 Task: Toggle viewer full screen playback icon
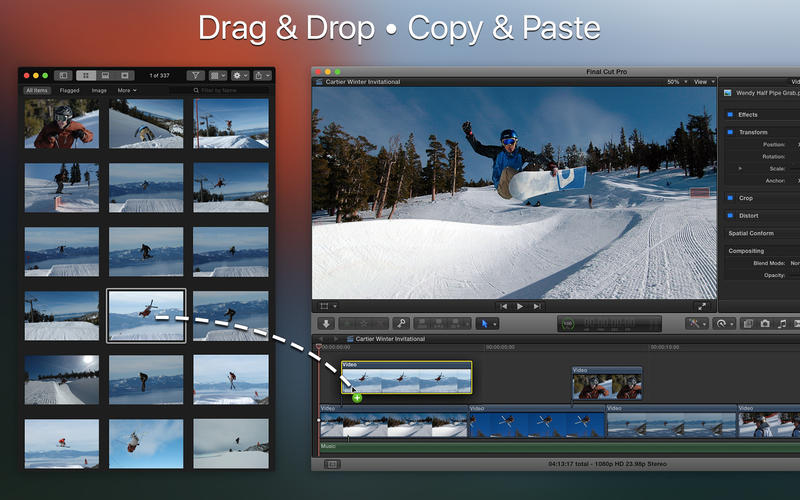pyautogui.click(x=702, y=306)
